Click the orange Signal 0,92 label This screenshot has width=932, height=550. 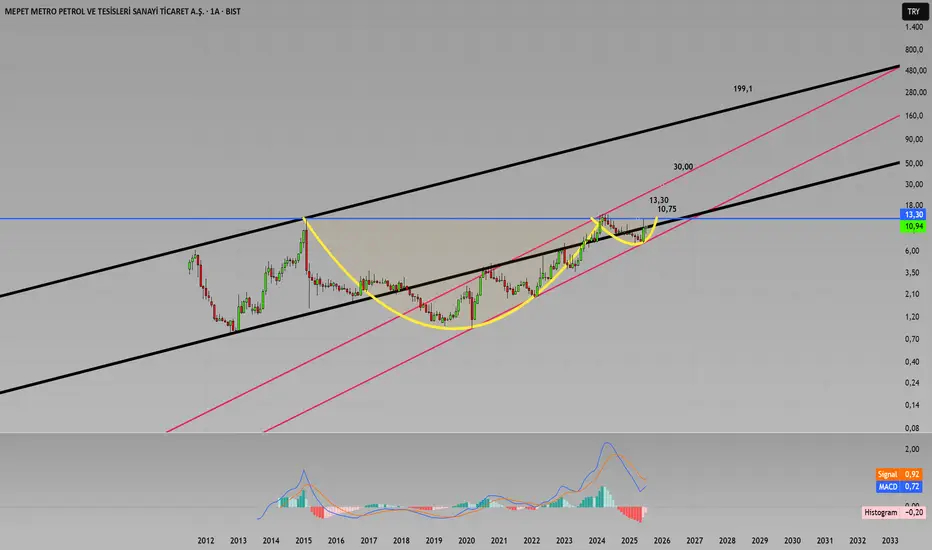(899, 474)
